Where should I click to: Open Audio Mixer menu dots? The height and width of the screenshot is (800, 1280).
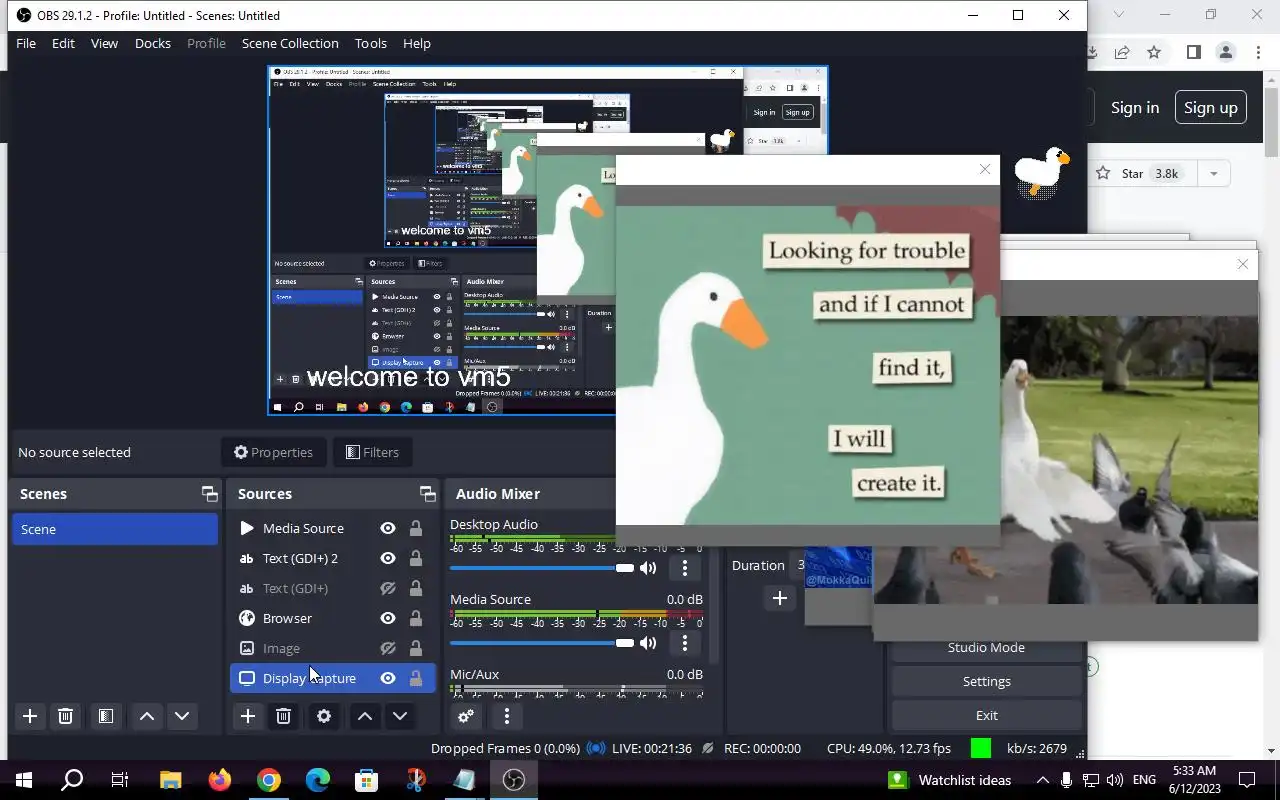(506, 716)
